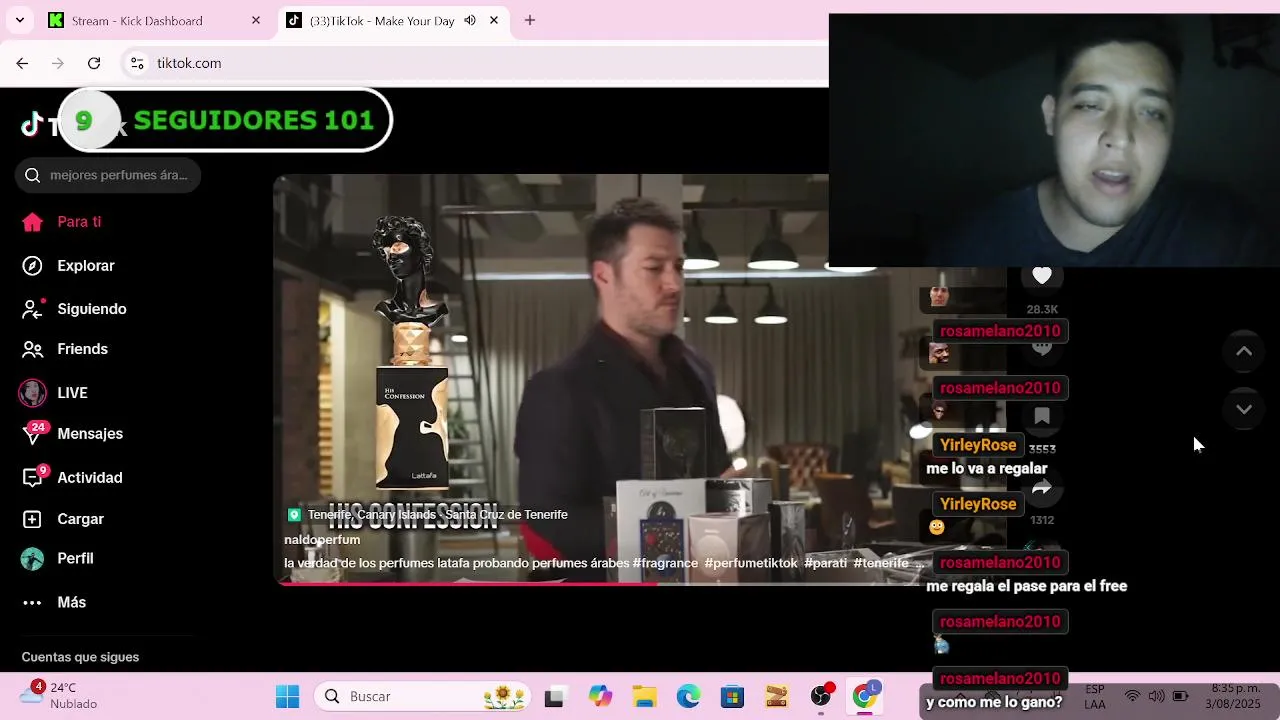This screenshot has height=720, width=1280.
Task: Share the video with arrow icon
Action: click(1042, 488)
